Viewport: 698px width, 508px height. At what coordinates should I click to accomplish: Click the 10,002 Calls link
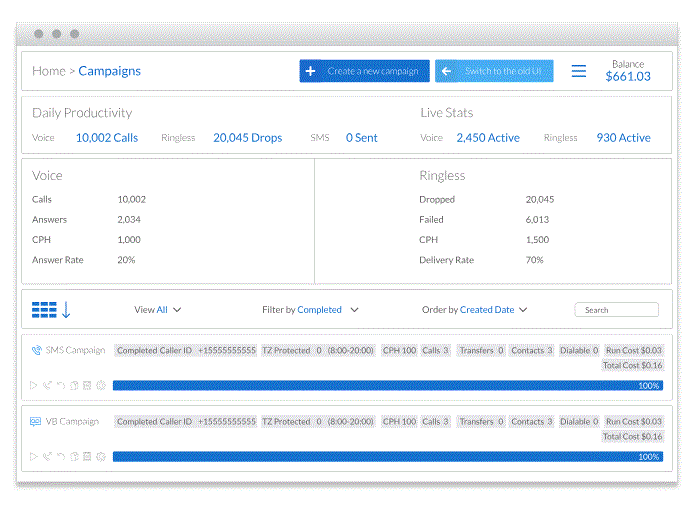[107, 138]
